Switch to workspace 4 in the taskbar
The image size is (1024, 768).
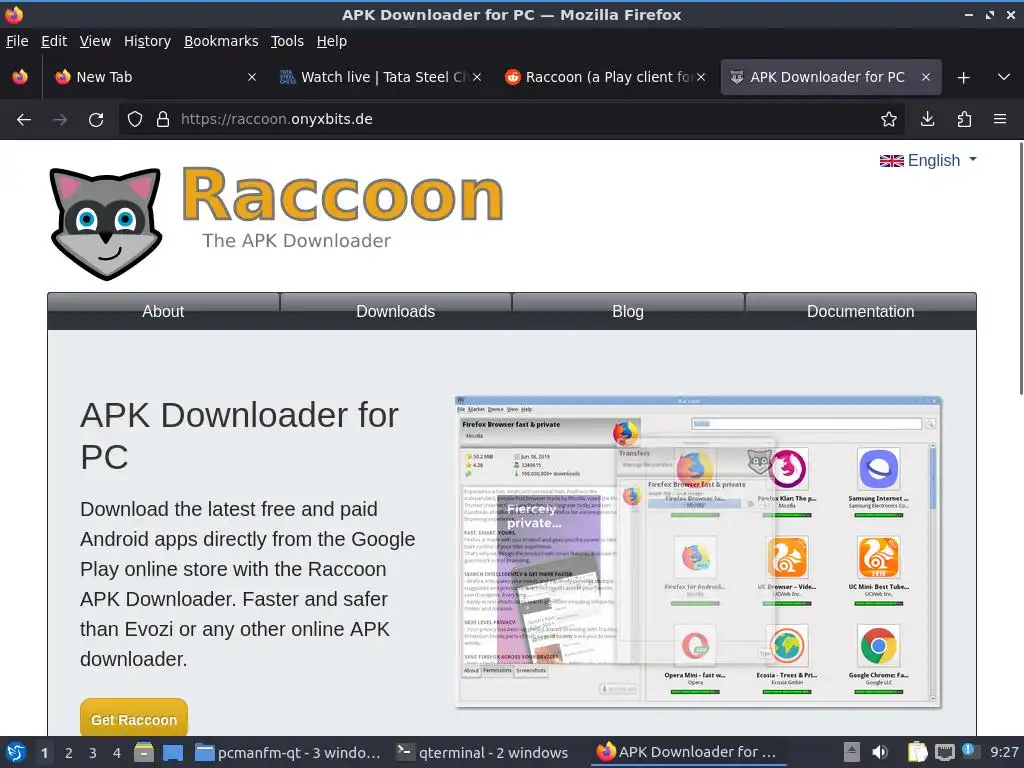pyautogui.click(x=116, y=753)
